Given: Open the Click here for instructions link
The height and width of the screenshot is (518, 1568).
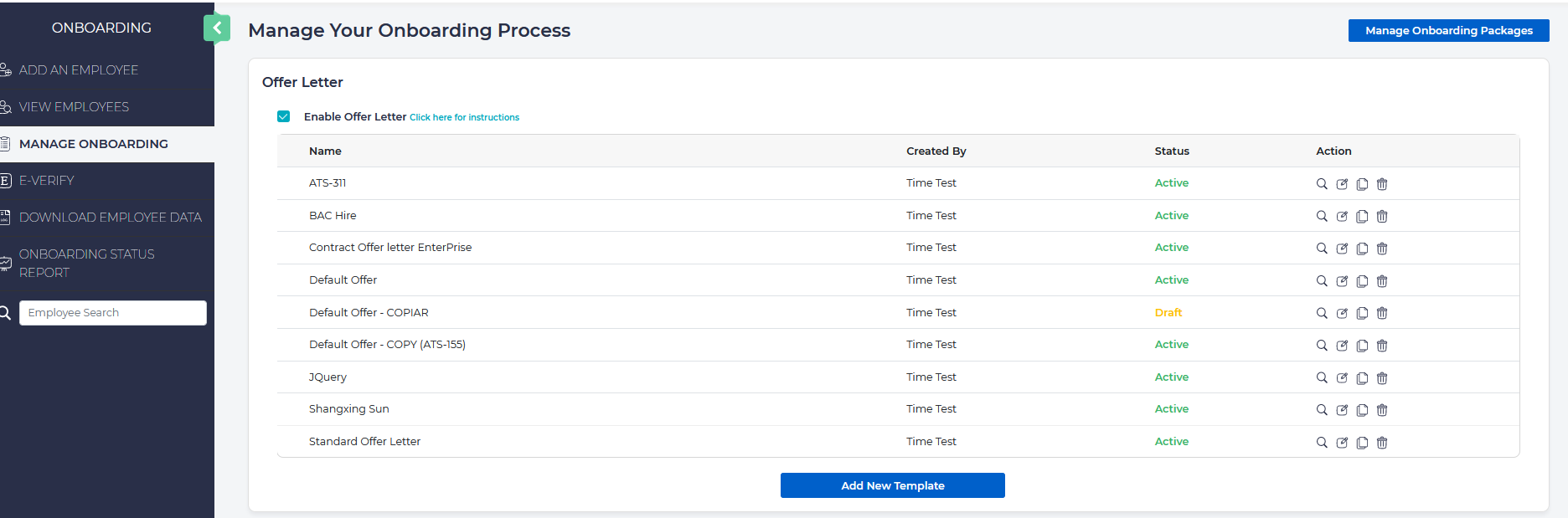Looking at the screenshot, I should coord(464,118).
